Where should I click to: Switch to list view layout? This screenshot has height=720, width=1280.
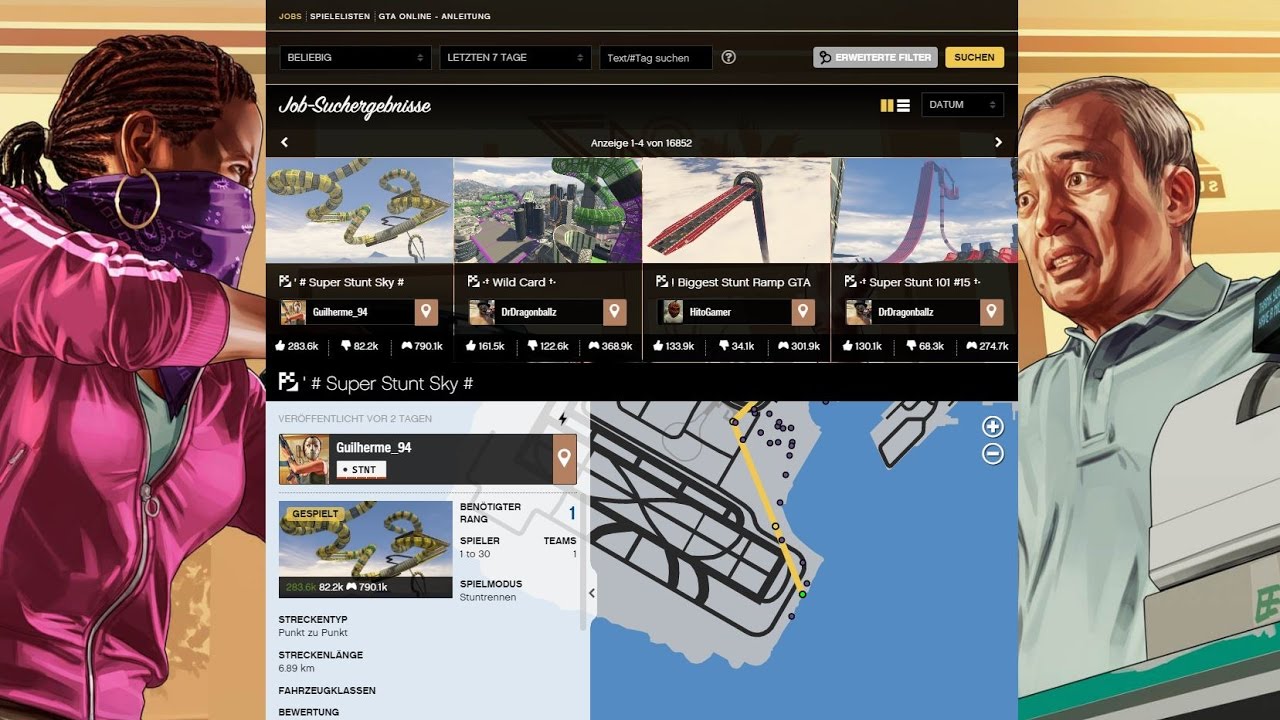point(903,105)
